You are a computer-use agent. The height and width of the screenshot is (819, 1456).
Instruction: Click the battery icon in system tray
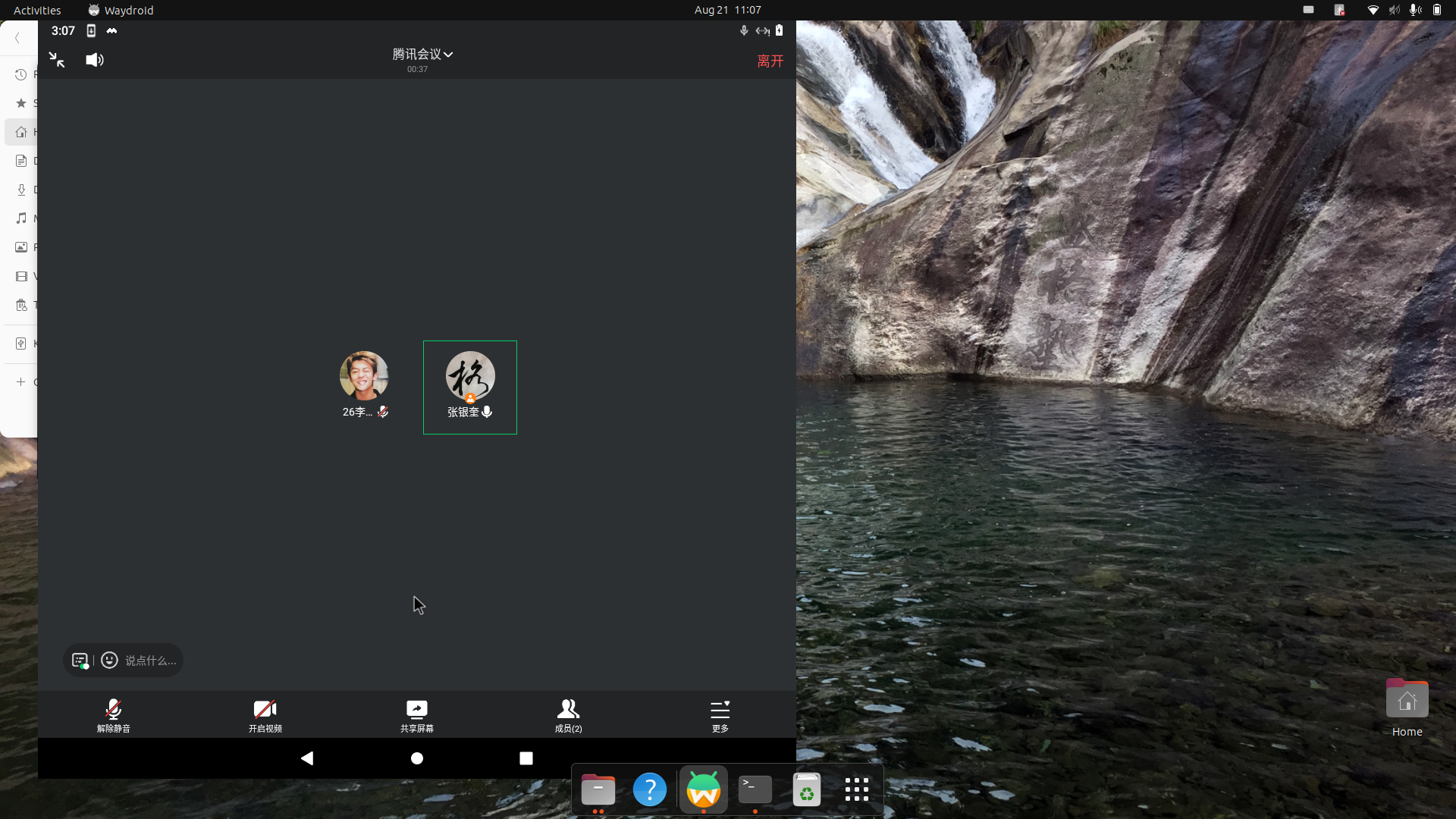coord(1437,10)
